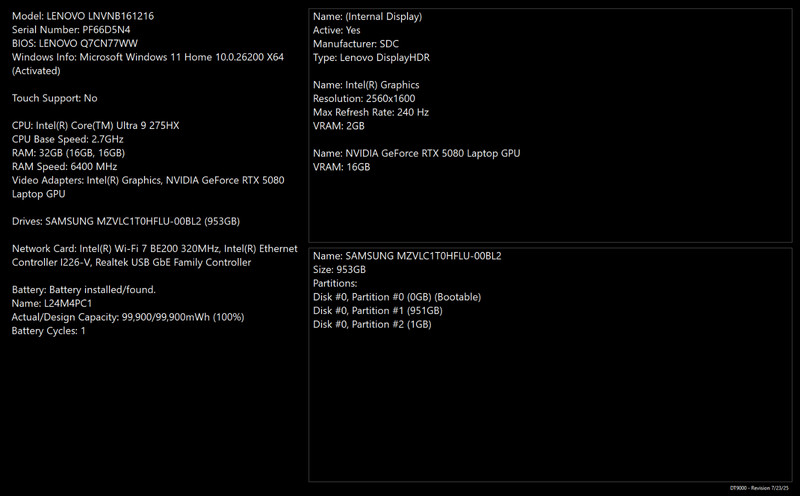Select the Battery Cycles: 1 line
800x496 pixels.
click(x=48, y=331)
